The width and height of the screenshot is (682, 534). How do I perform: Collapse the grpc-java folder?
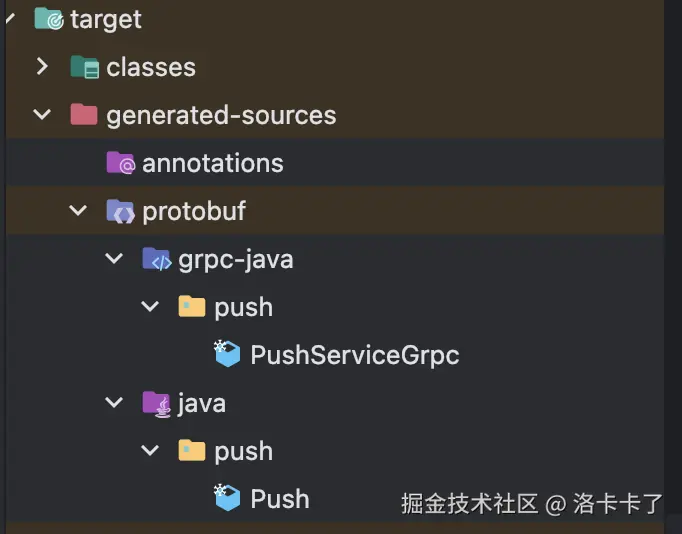pyautogui.click(x=113, y=259)
